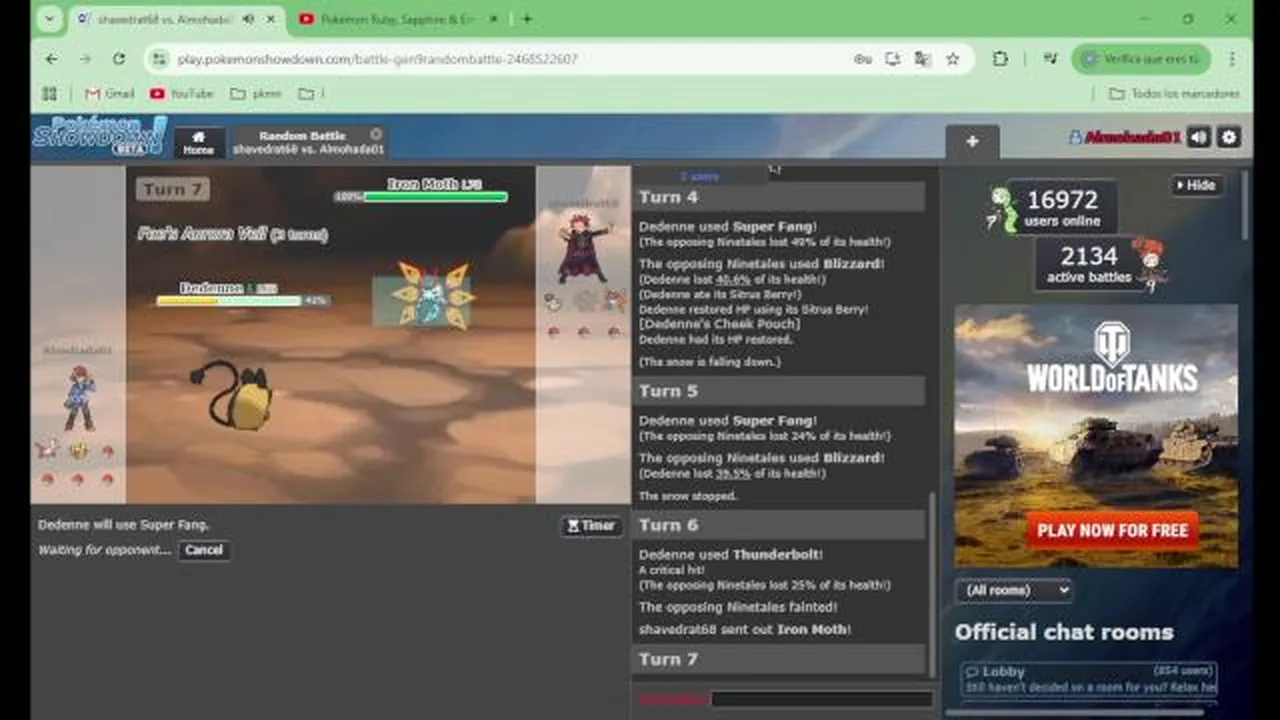The height and width of the screenshot is (720, 1280).
Task: Reload the current page
Action: [119, 59]
